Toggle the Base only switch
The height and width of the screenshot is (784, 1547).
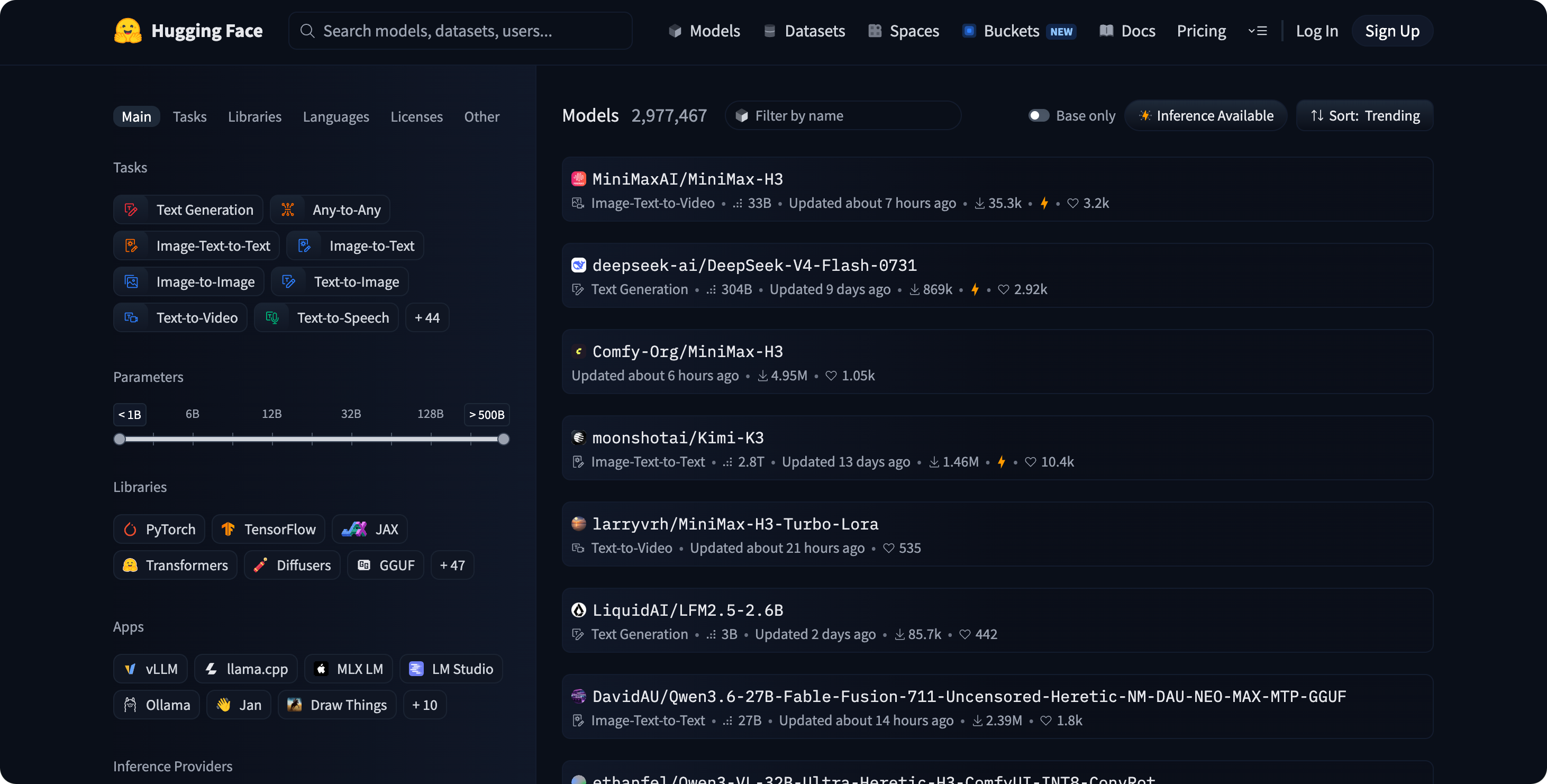pos(1039,115)
